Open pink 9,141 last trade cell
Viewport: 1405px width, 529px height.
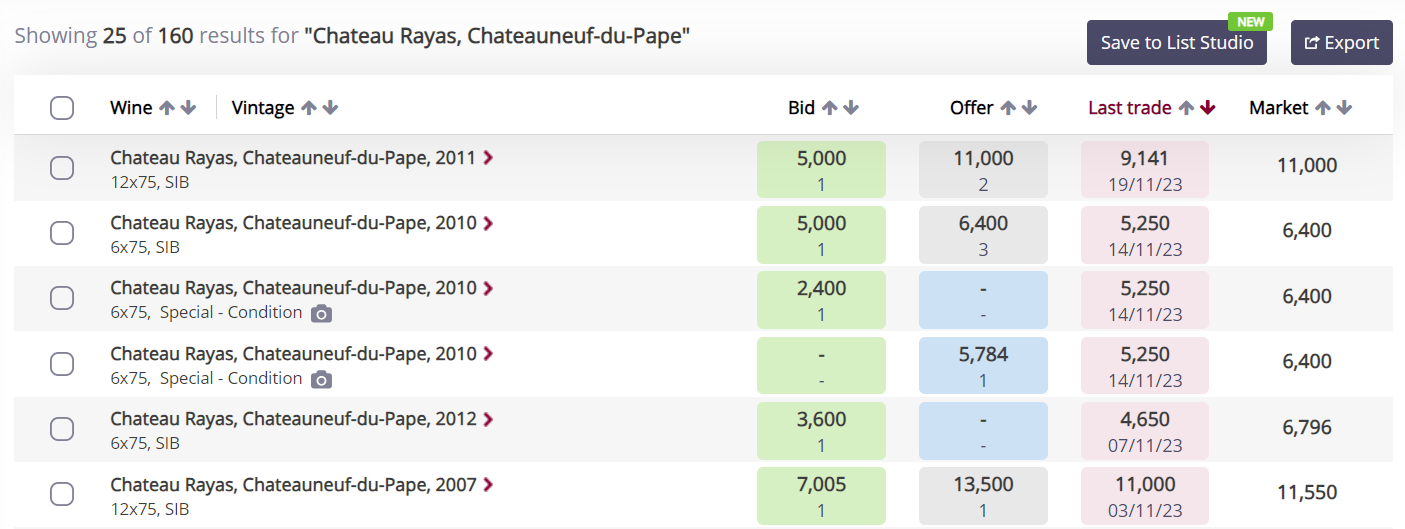coord(1145,170)
